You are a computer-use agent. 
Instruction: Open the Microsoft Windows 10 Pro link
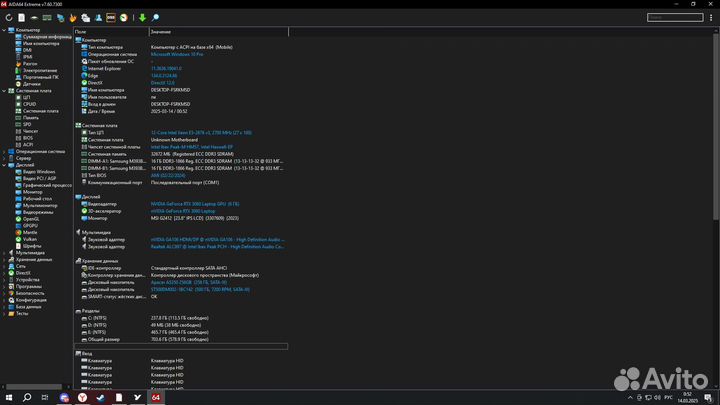click(x=177, y=54)
